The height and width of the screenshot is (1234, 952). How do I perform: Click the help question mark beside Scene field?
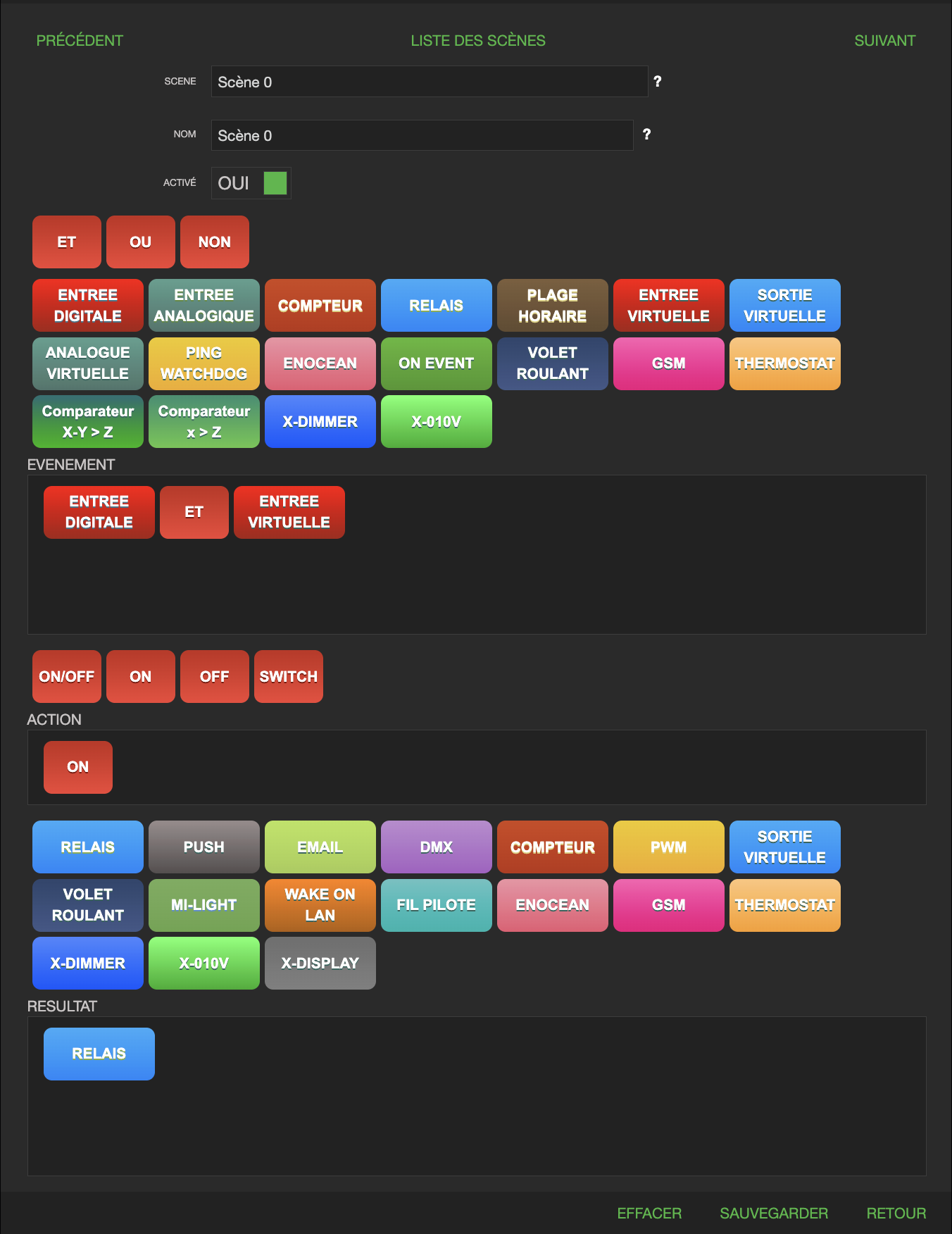point(657,82)
